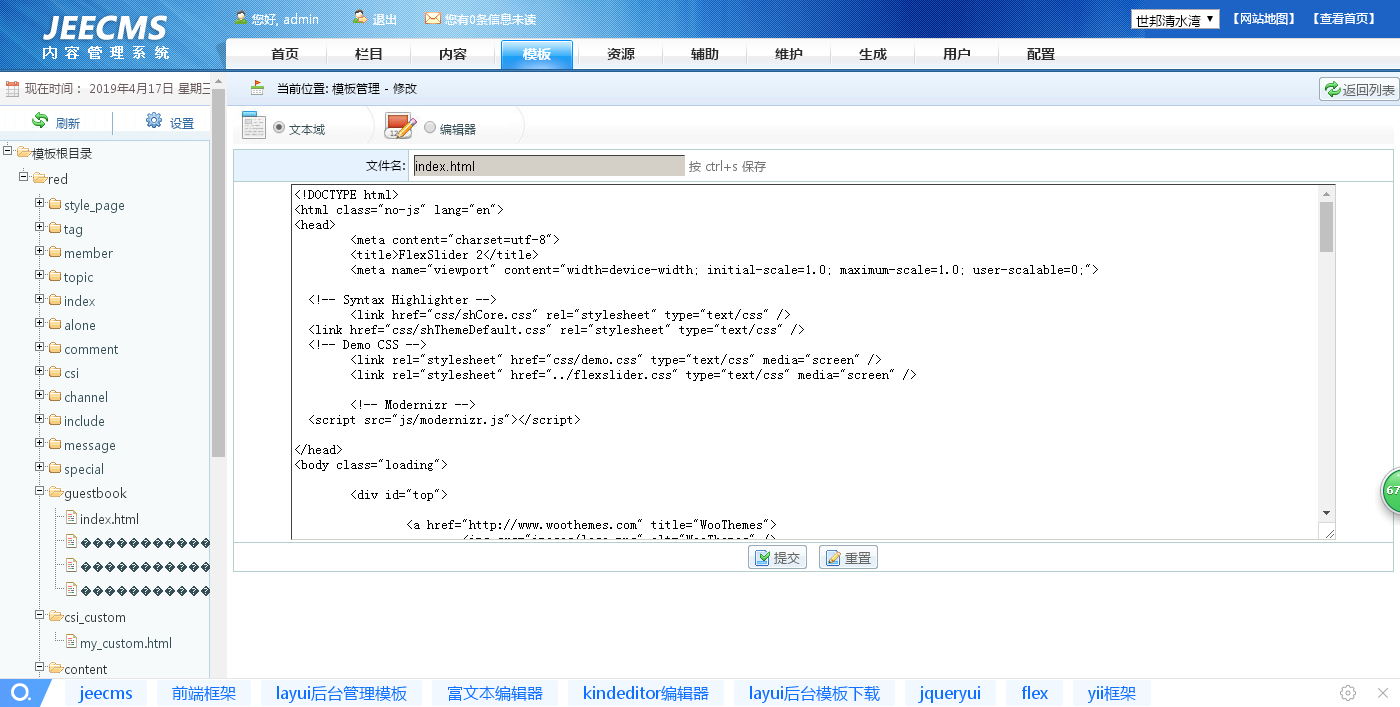Screen dimensions: 1400x707
Task: Click the 退出 logout link
Action: coord(385,19)
